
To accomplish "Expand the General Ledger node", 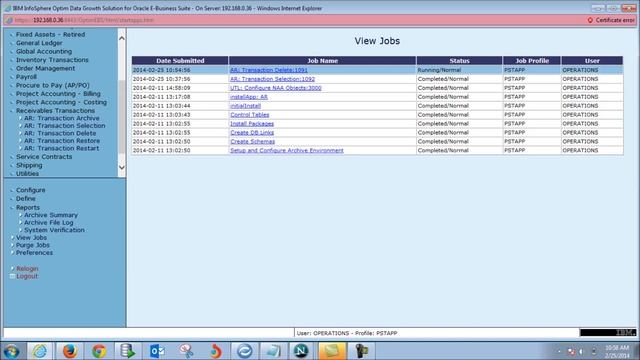I will point(39,43).
